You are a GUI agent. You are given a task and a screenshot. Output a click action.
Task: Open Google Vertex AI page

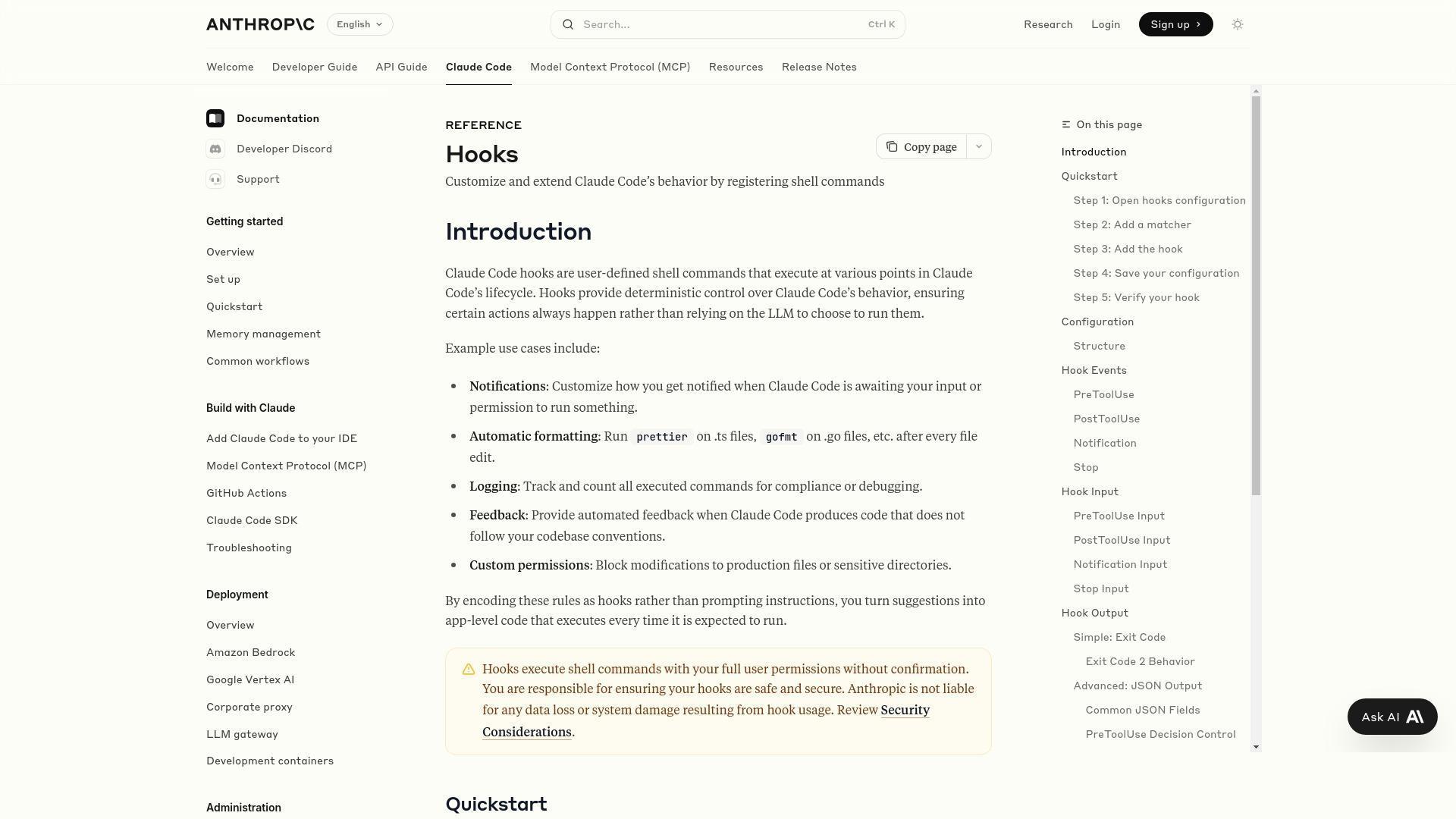(250, 679)
